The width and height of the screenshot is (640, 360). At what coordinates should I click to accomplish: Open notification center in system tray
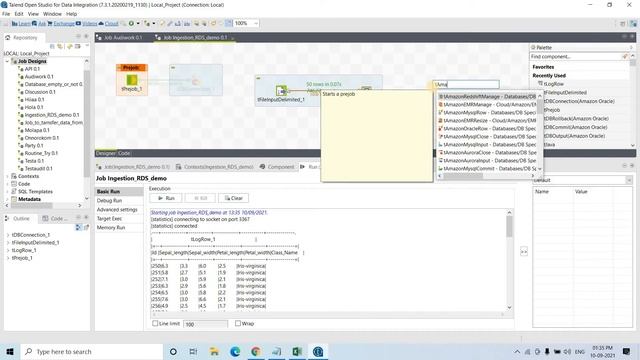627,351
